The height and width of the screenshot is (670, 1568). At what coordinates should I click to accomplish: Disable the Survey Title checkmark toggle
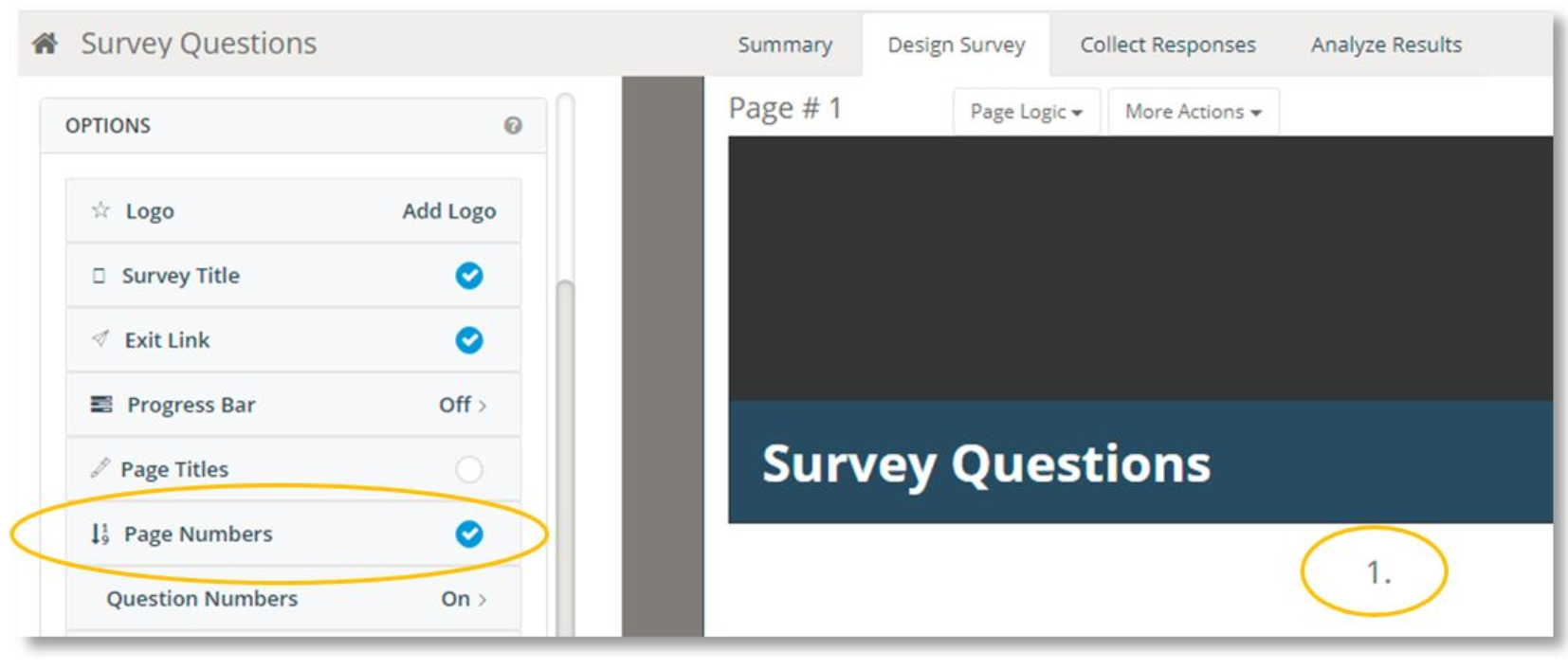(x=468, y=276)
